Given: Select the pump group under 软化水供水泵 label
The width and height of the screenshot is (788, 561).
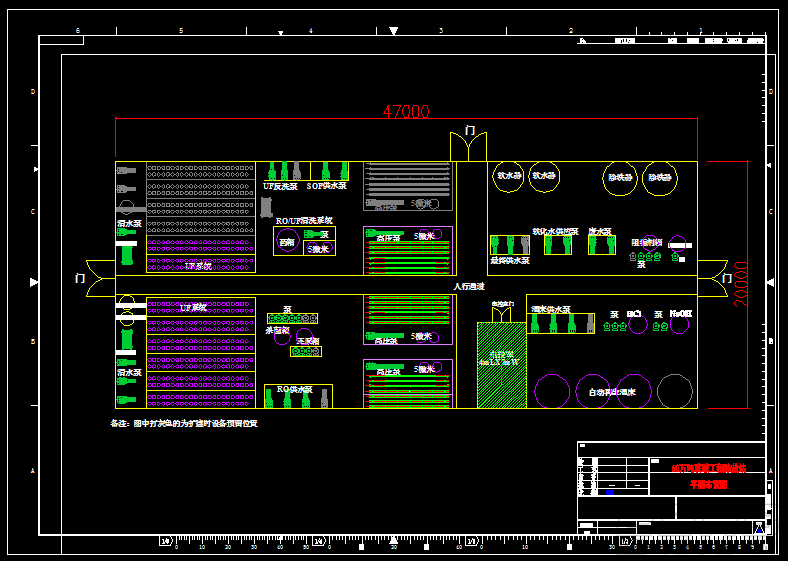Looking at the screenshot, I should coord(558,245).
